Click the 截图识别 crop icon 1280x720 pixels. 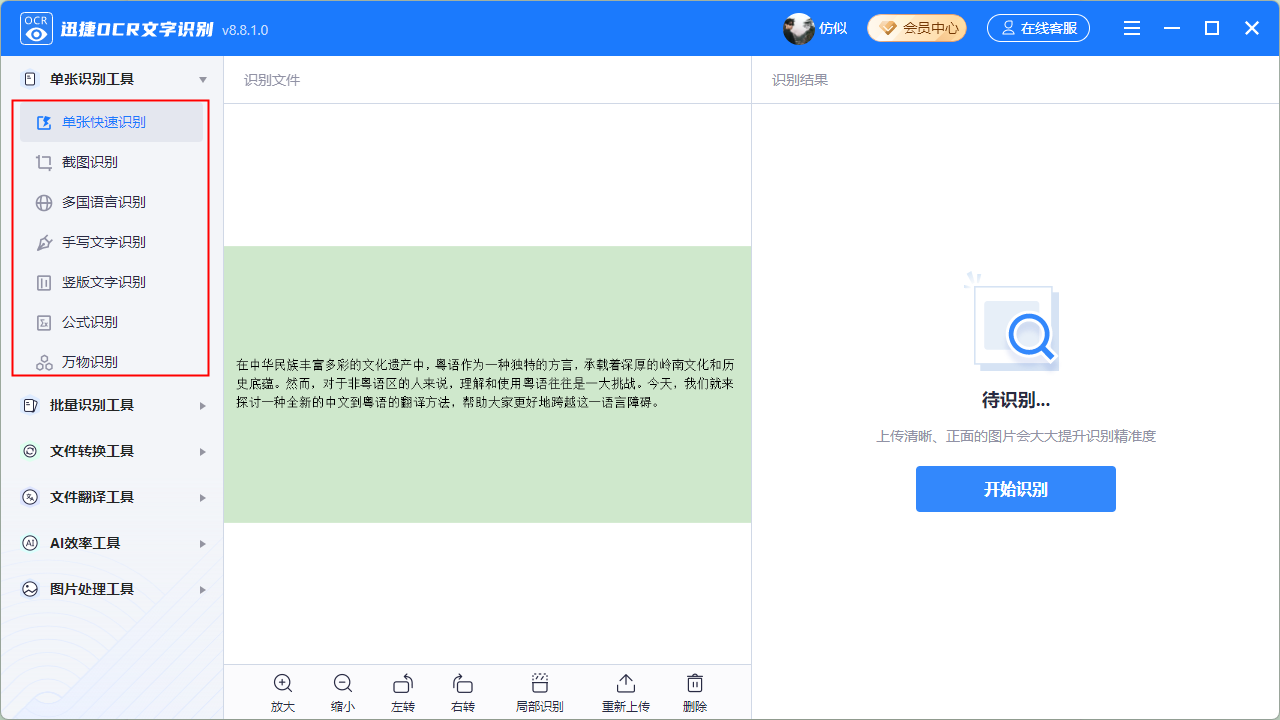pyautogui.click(x=44, y=162)
